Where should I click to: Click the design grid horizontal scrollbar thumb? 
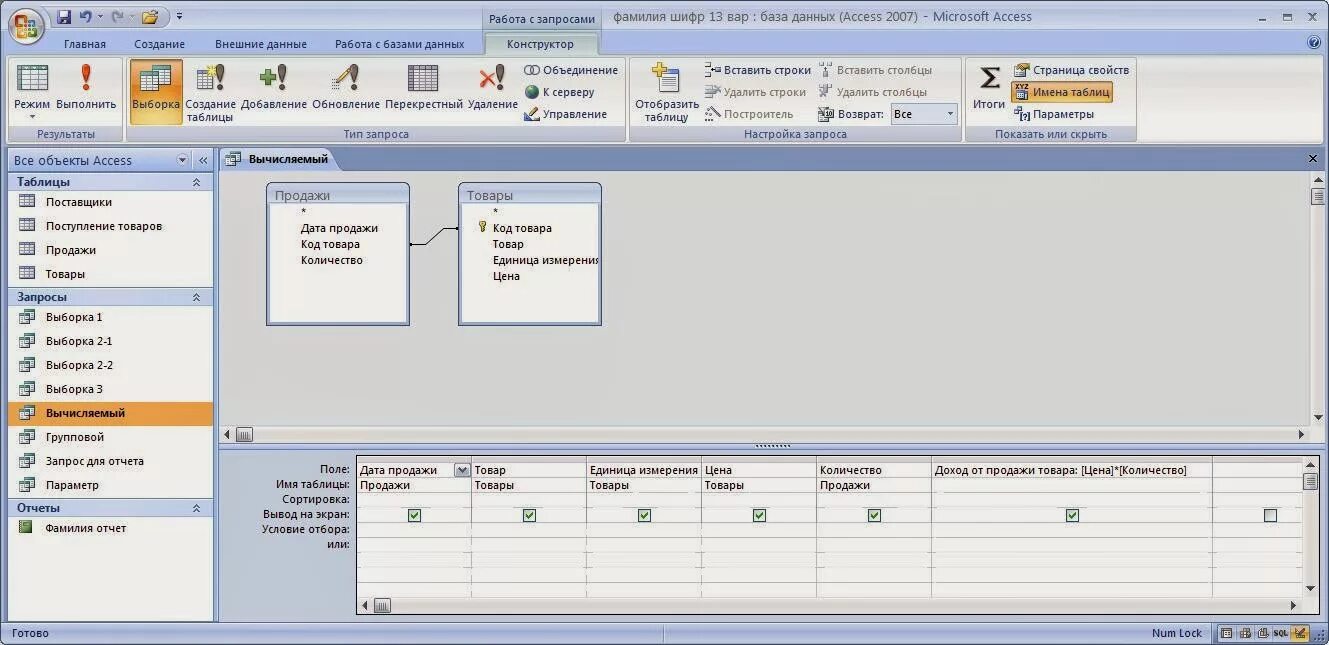coord(382,605)
